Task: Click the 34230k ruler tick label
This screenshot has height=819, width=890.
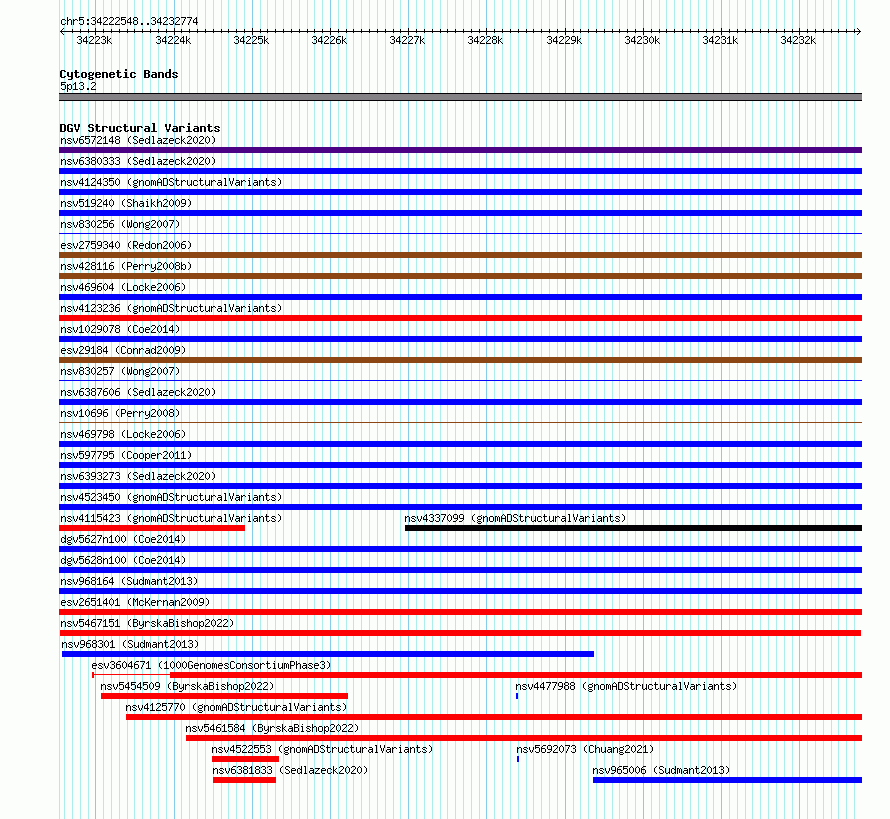Action: click(642, 41)
